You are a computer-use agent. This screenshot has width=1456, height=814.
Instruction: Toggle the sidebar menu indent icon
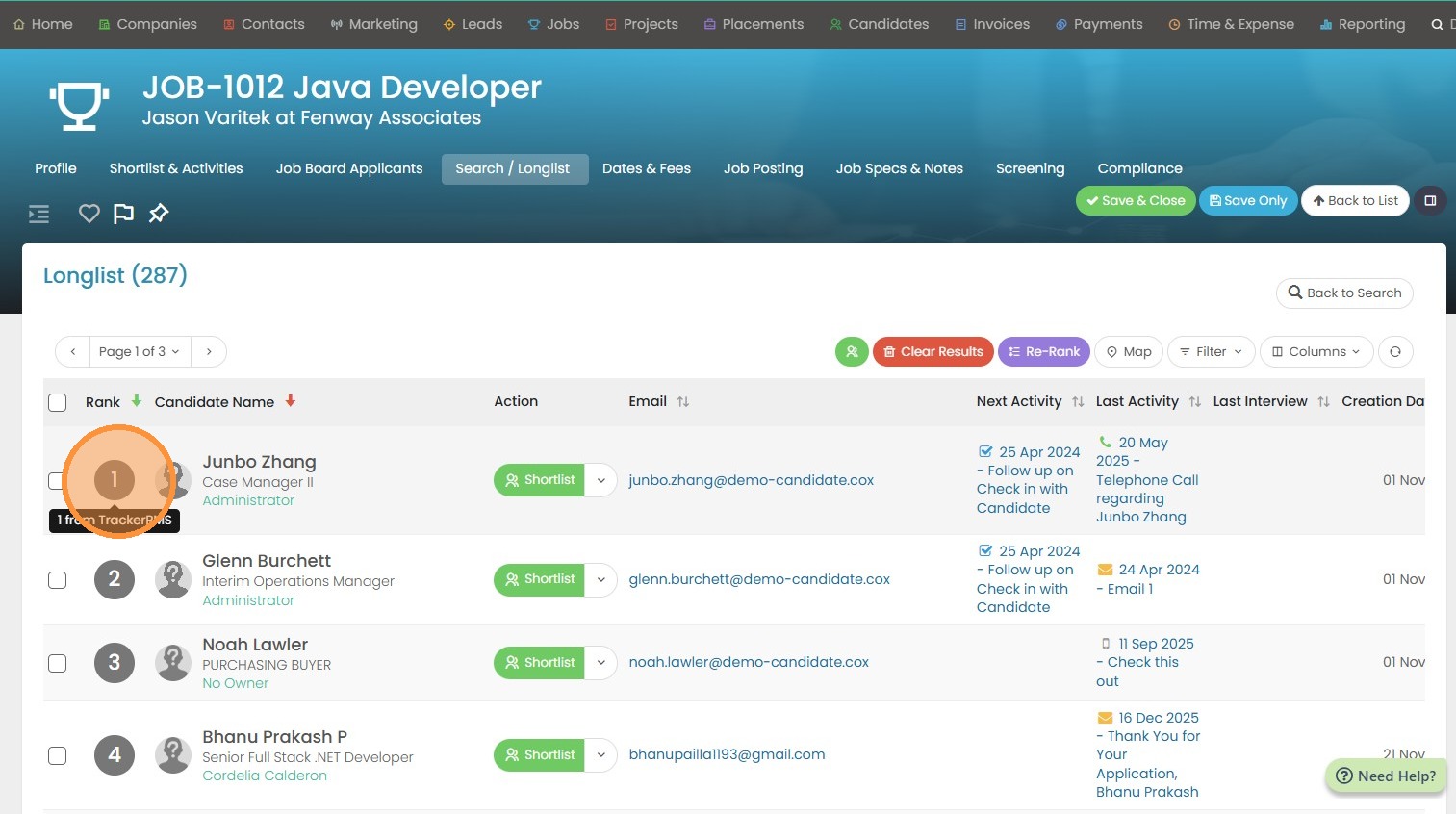click(x=38, y=214)
